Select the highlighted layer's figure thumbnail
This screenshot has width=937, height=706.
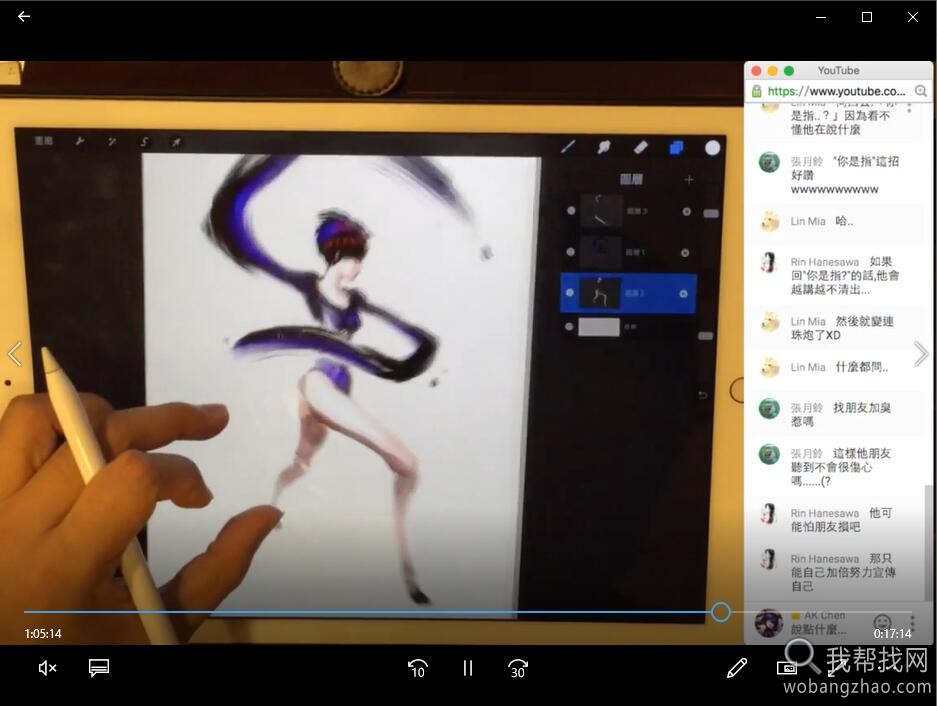tap(600, 292)
